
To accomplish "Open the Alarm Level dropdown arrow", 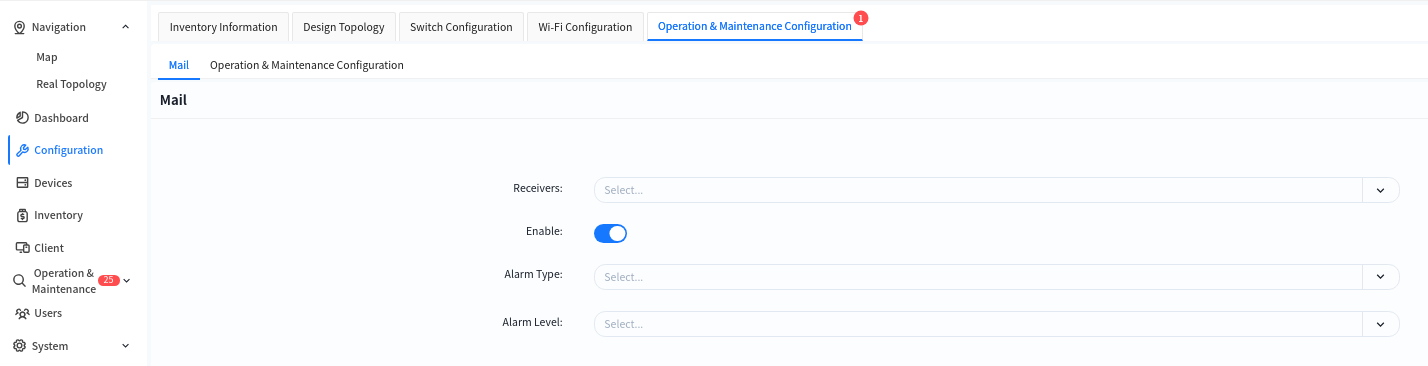I will tap(1380, 324).
